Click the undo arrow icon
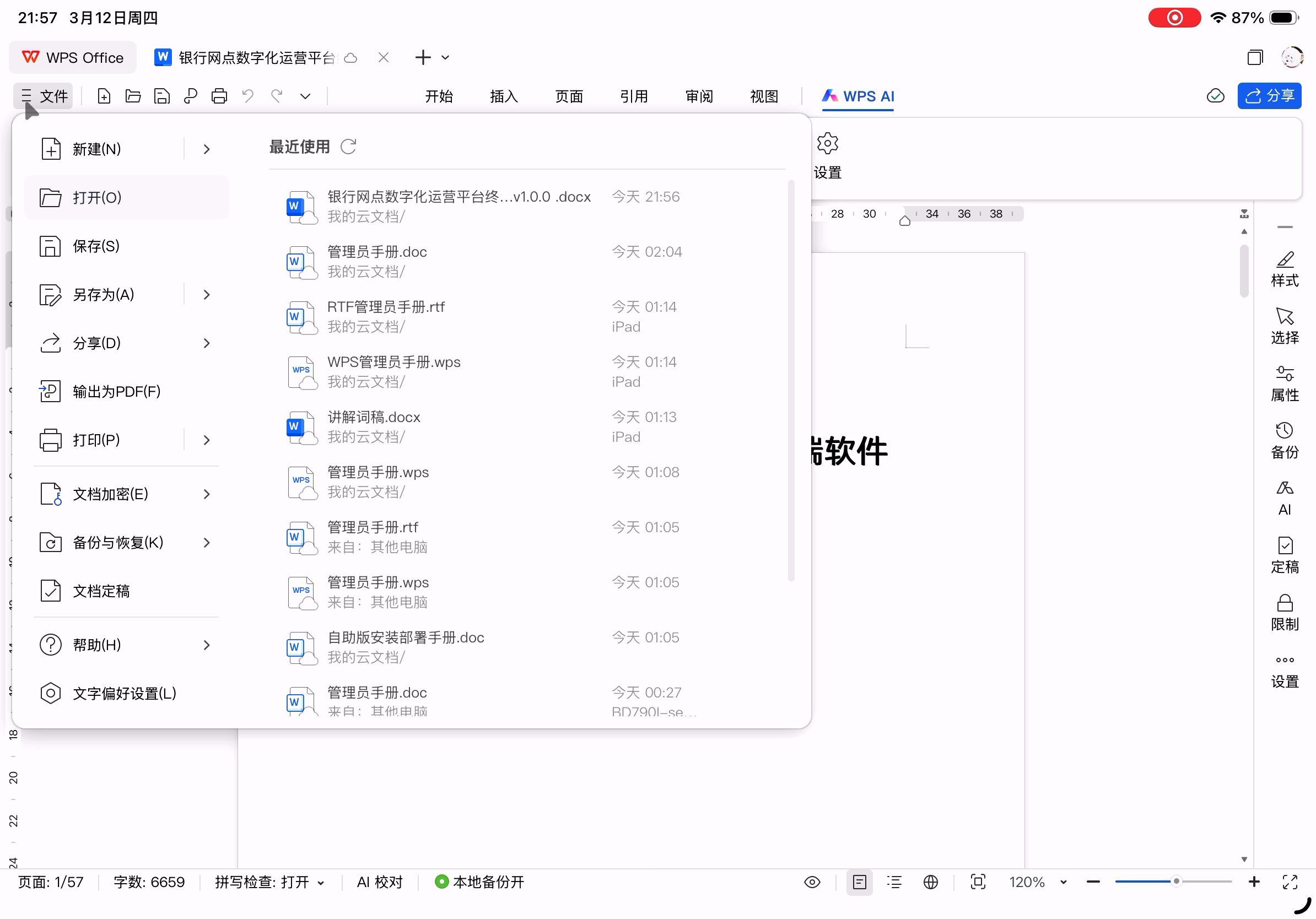1316x919 pixels. click(247, 96)
